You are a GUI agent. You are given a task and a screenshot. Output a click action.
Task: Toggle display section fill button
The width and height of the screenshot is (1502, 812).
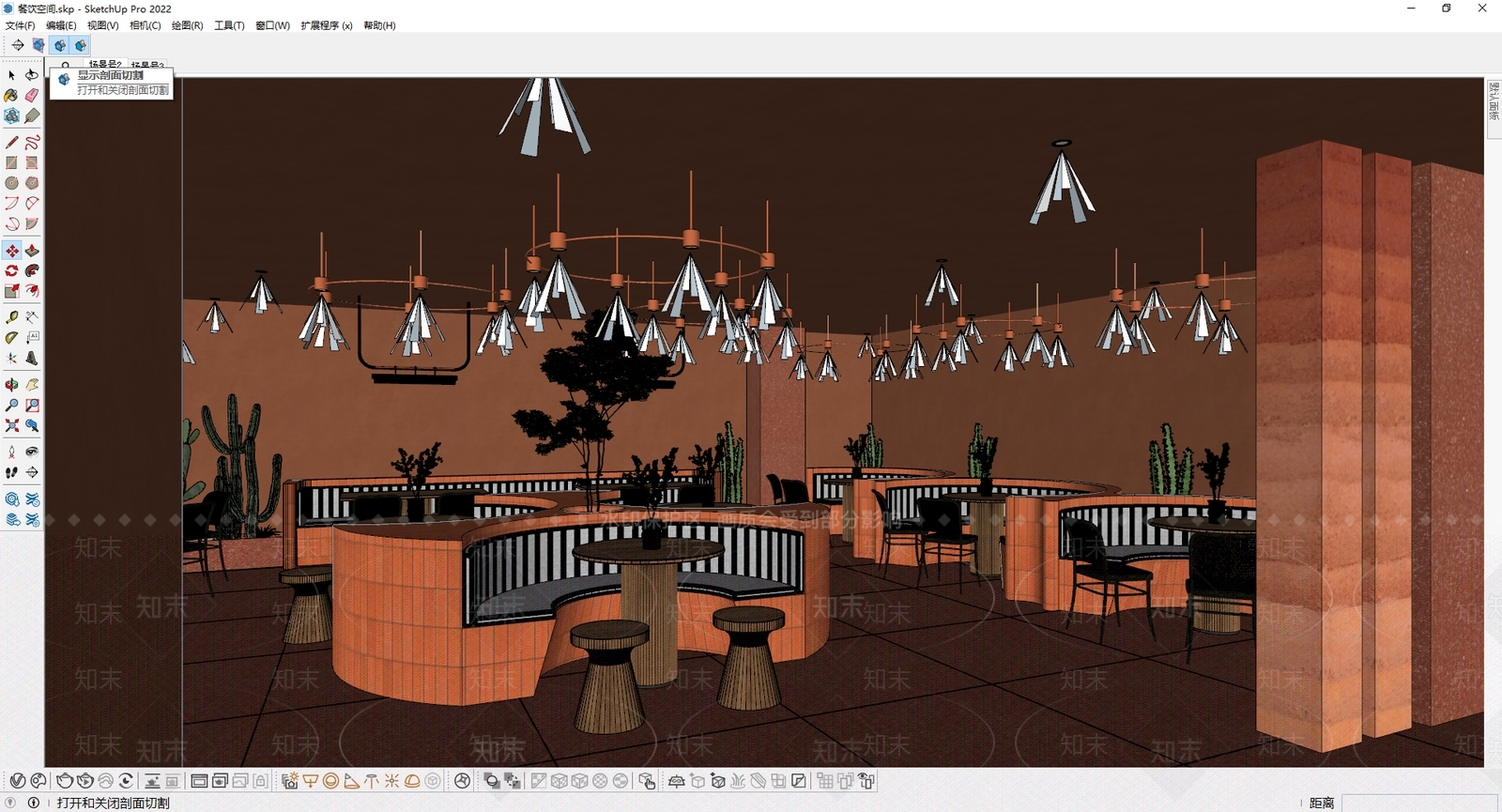pos(80,45)
